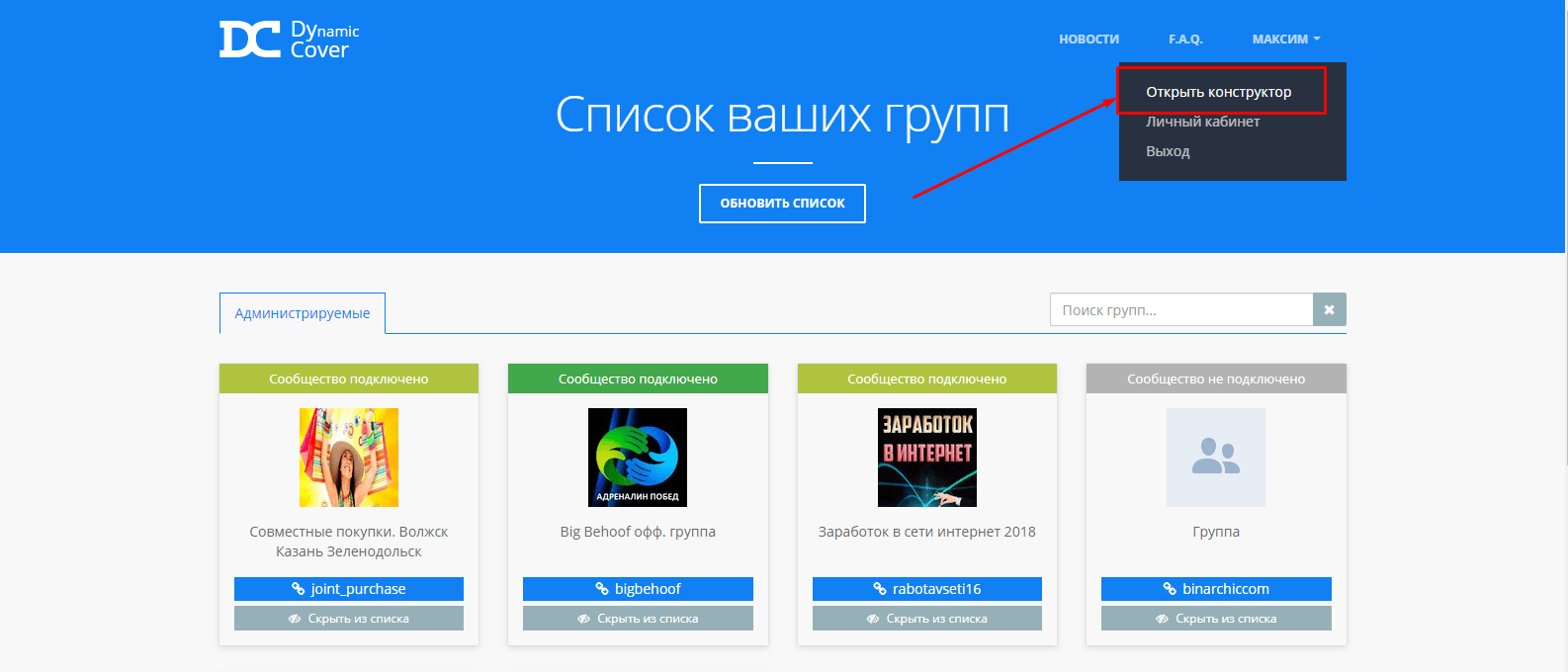Open the НОВОСТИ link in header
Viewport: 1568px width, 672px height.
click(1089, 40)
